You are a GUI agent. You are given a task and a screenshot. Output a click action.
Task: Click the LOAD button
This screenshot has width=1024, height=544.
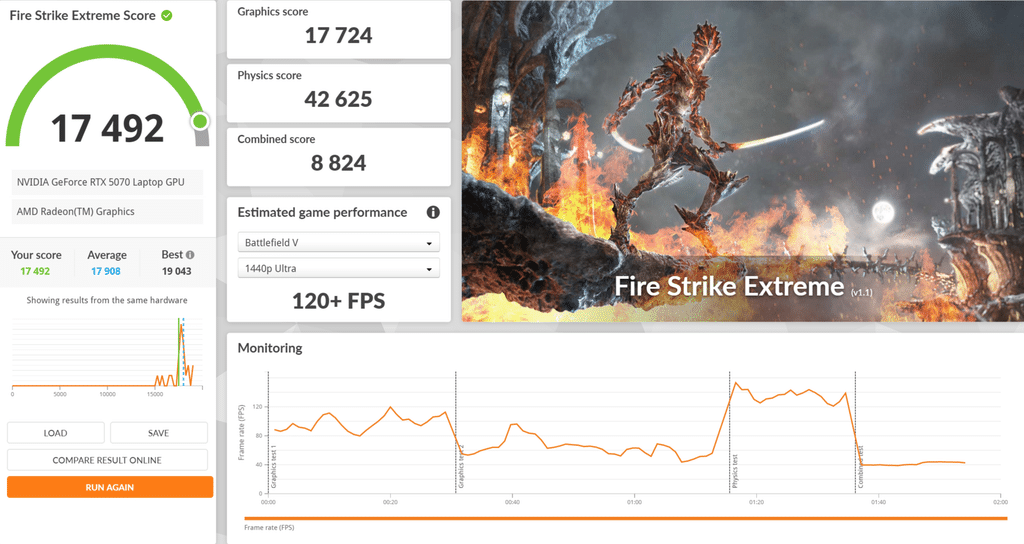[x=56, y=433]
